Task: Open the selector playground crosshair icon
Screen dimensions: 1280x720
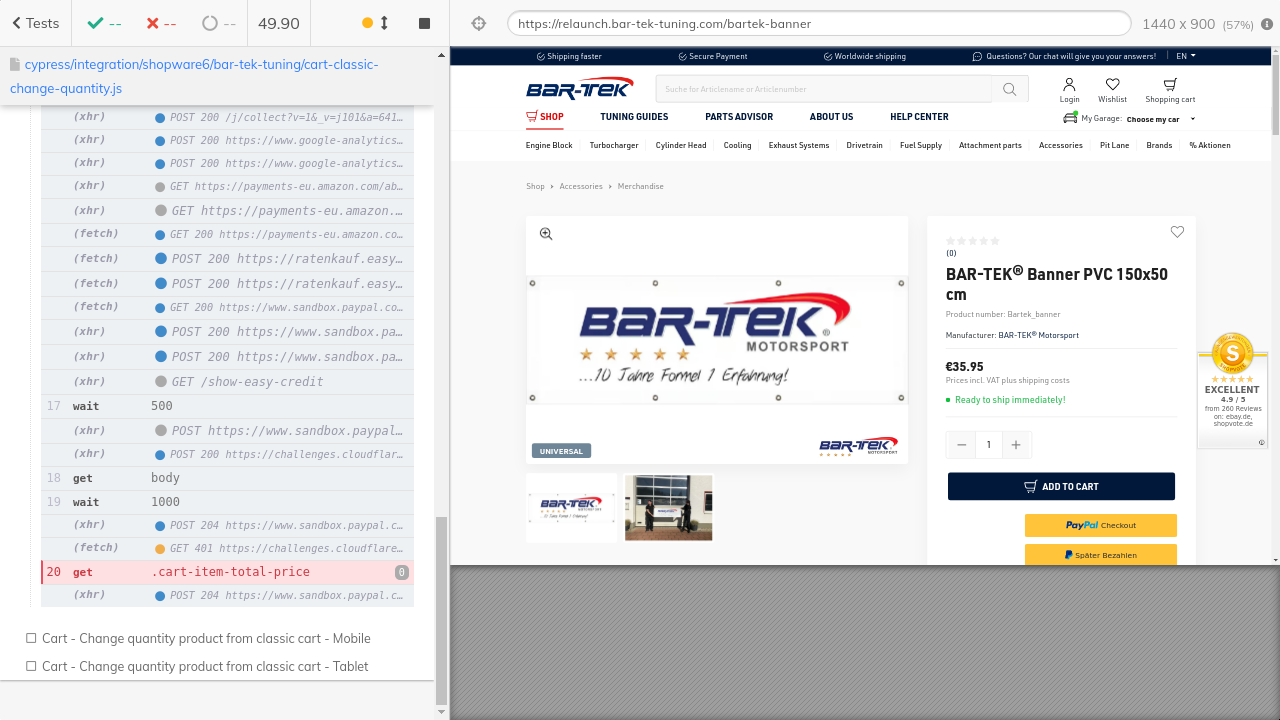Action: pyautogui.click(x=478, y=24)
